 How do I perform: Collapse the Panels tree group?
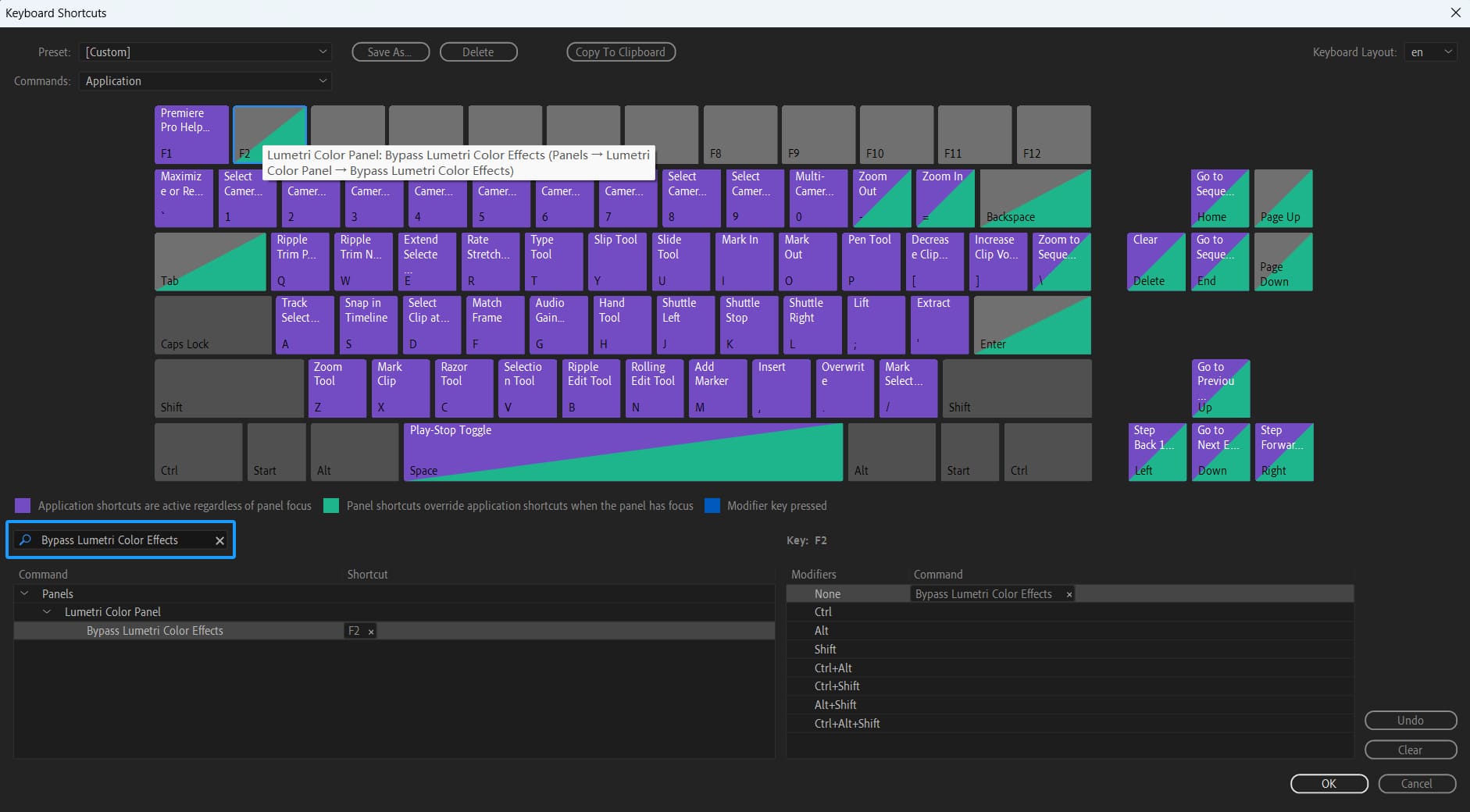tap(25, 593)
